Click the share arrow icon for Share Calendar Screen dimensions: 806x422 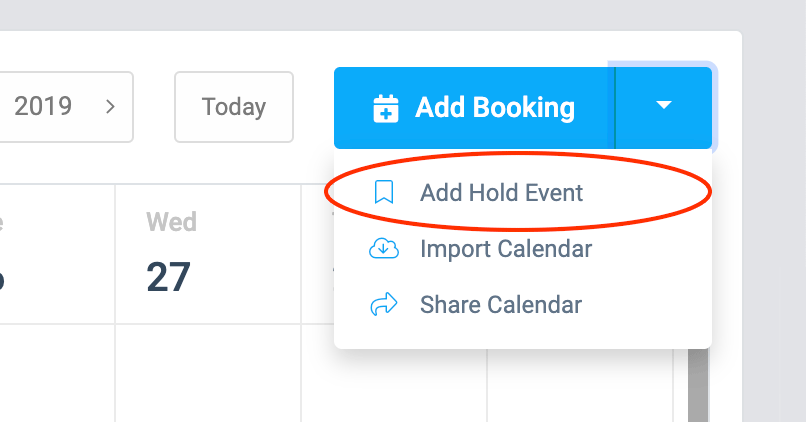tap(384, 304)
